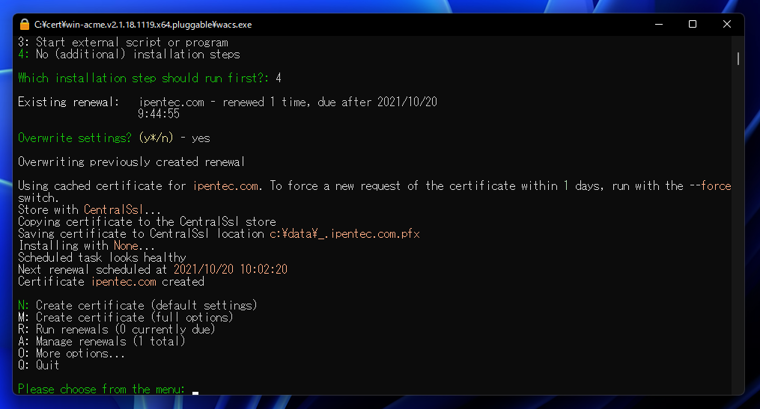Click the 'Overwrite settings?' prompt line
Viewport: 760px width, 409px height.
click(x=114, y=137)
